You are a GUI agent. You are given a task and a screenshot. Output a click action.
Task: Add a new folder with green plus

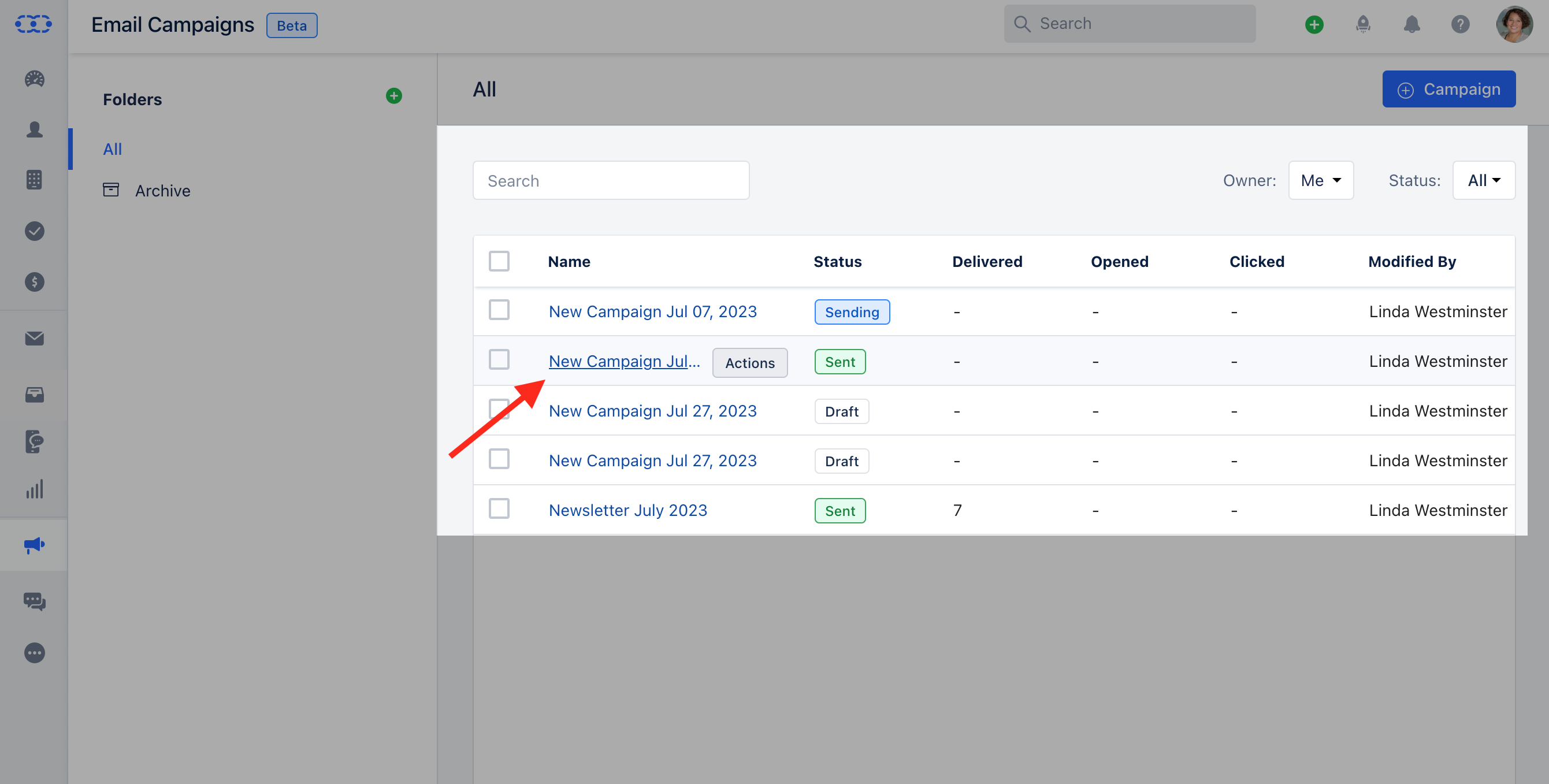pos(394,95)
